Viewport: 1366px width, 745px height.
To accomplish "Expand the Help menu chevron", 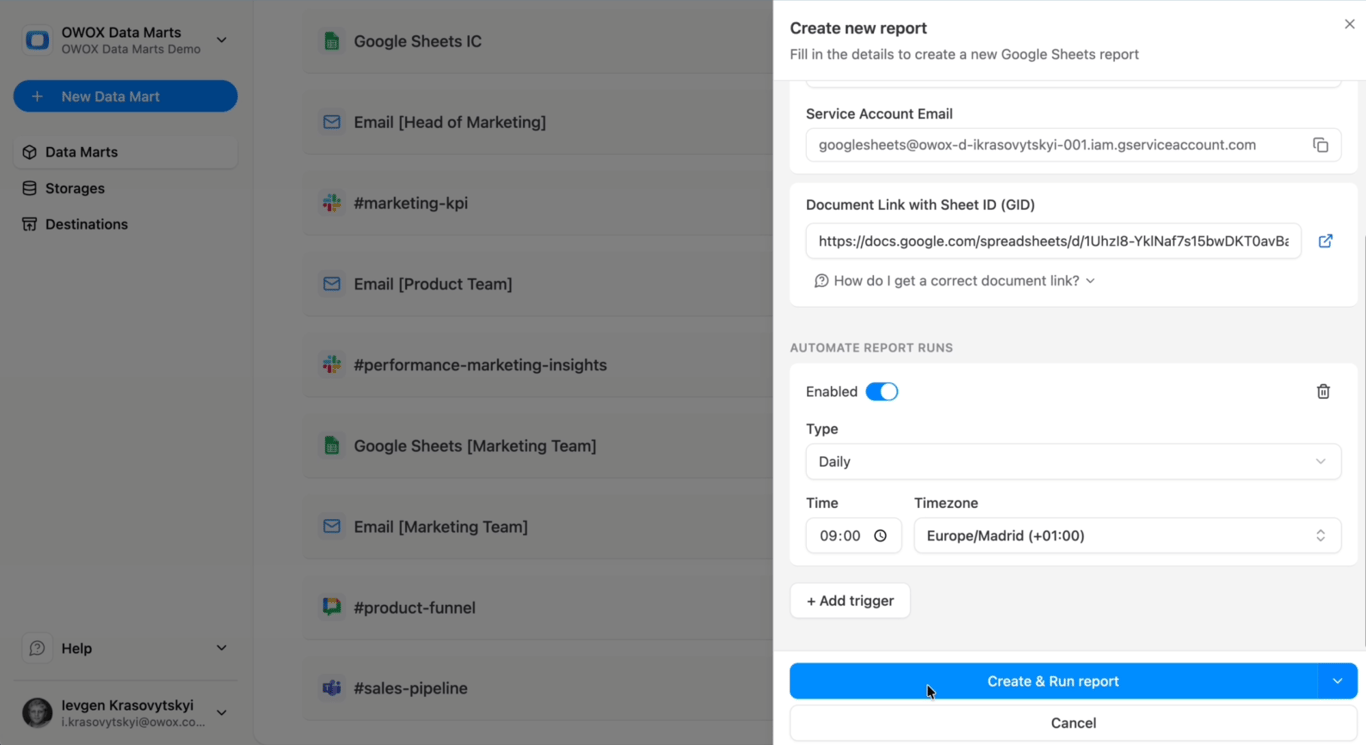I will [x=222, y=648].
